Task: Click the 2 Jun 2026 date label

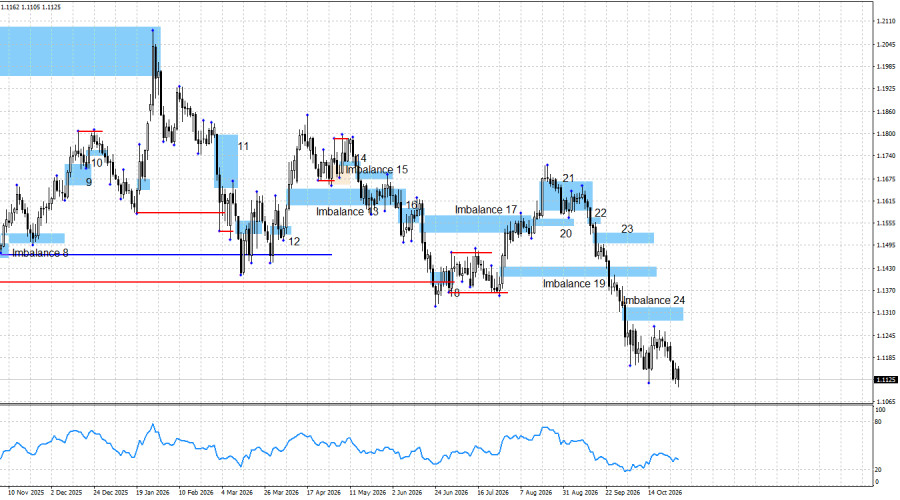Action: click(x=407, y=493)
